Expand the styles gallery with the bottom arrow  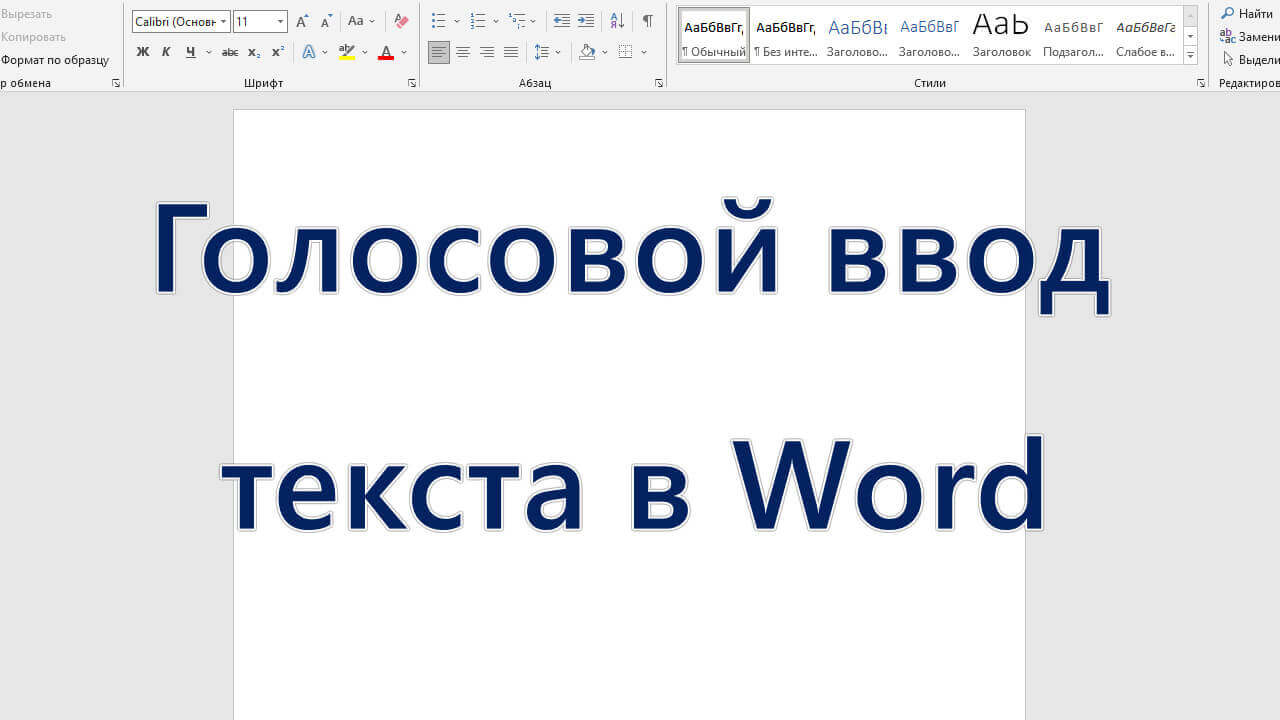[1190, 56]
